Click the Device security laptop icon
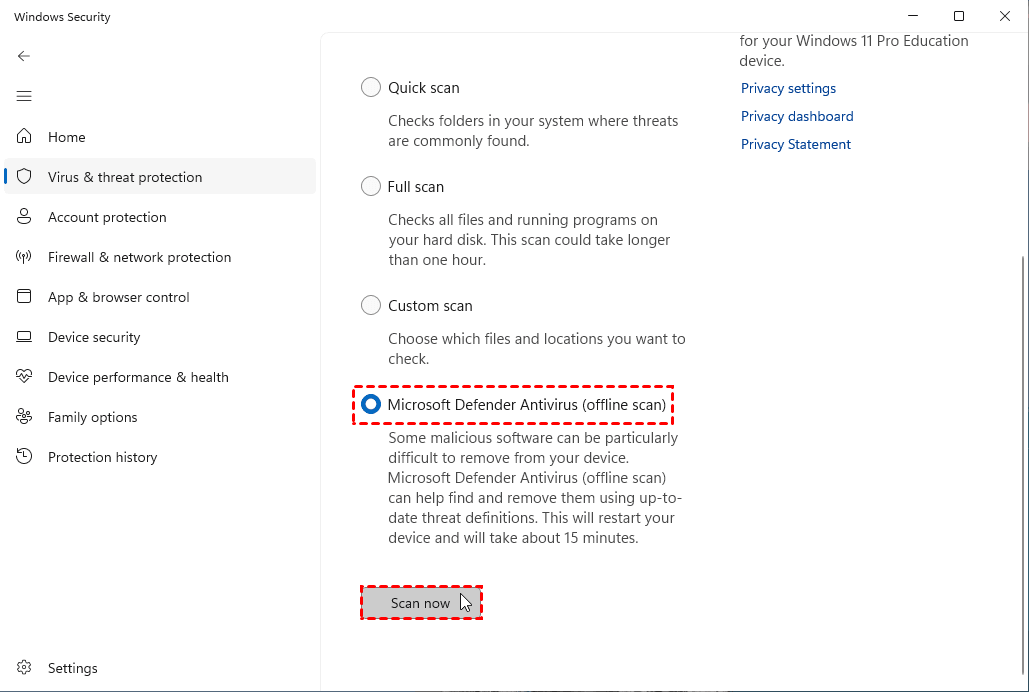This screenshot has height=692, width=1029. coord(24,337)
